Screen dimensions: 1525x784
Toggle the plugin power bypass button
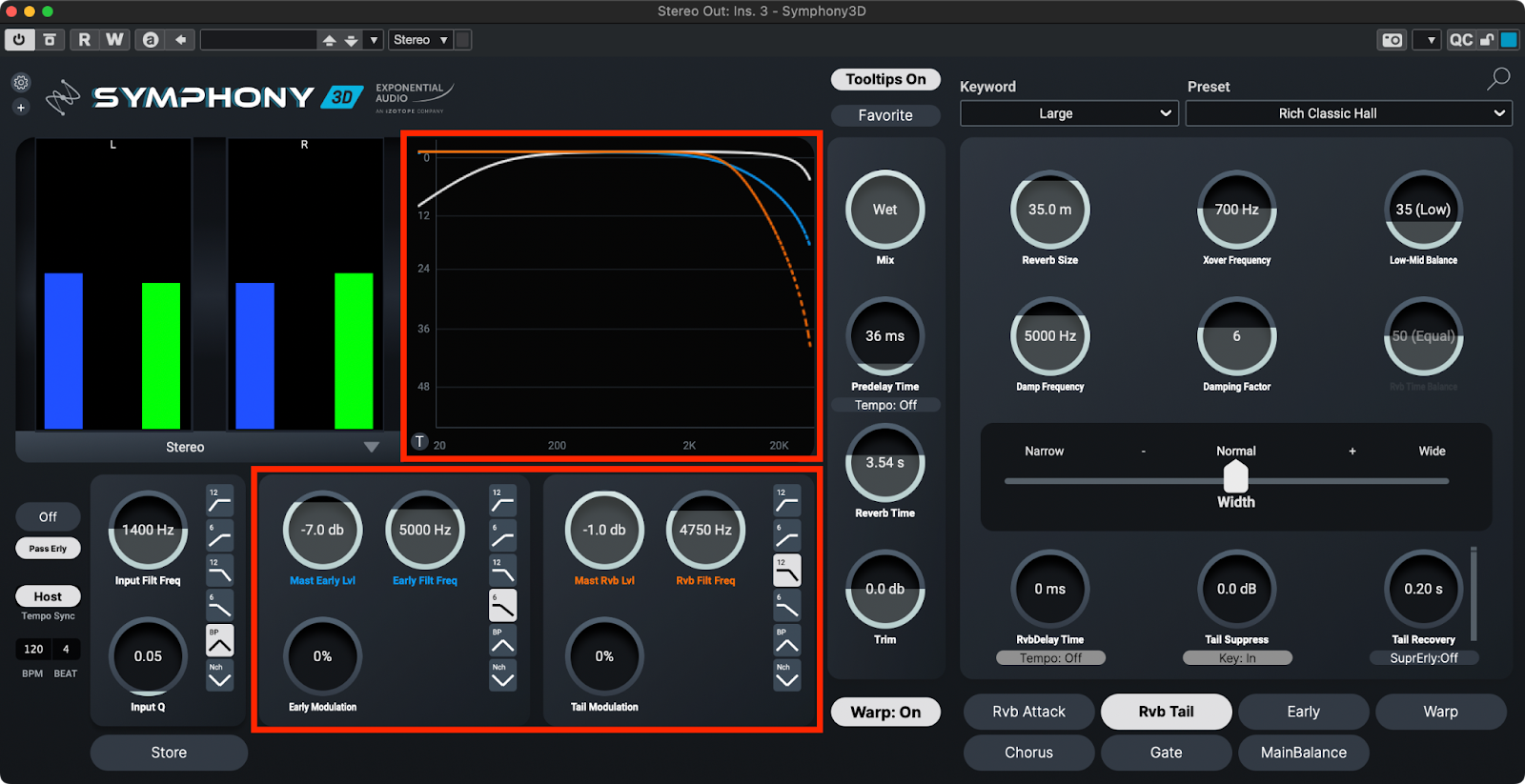tap(19, 40)
